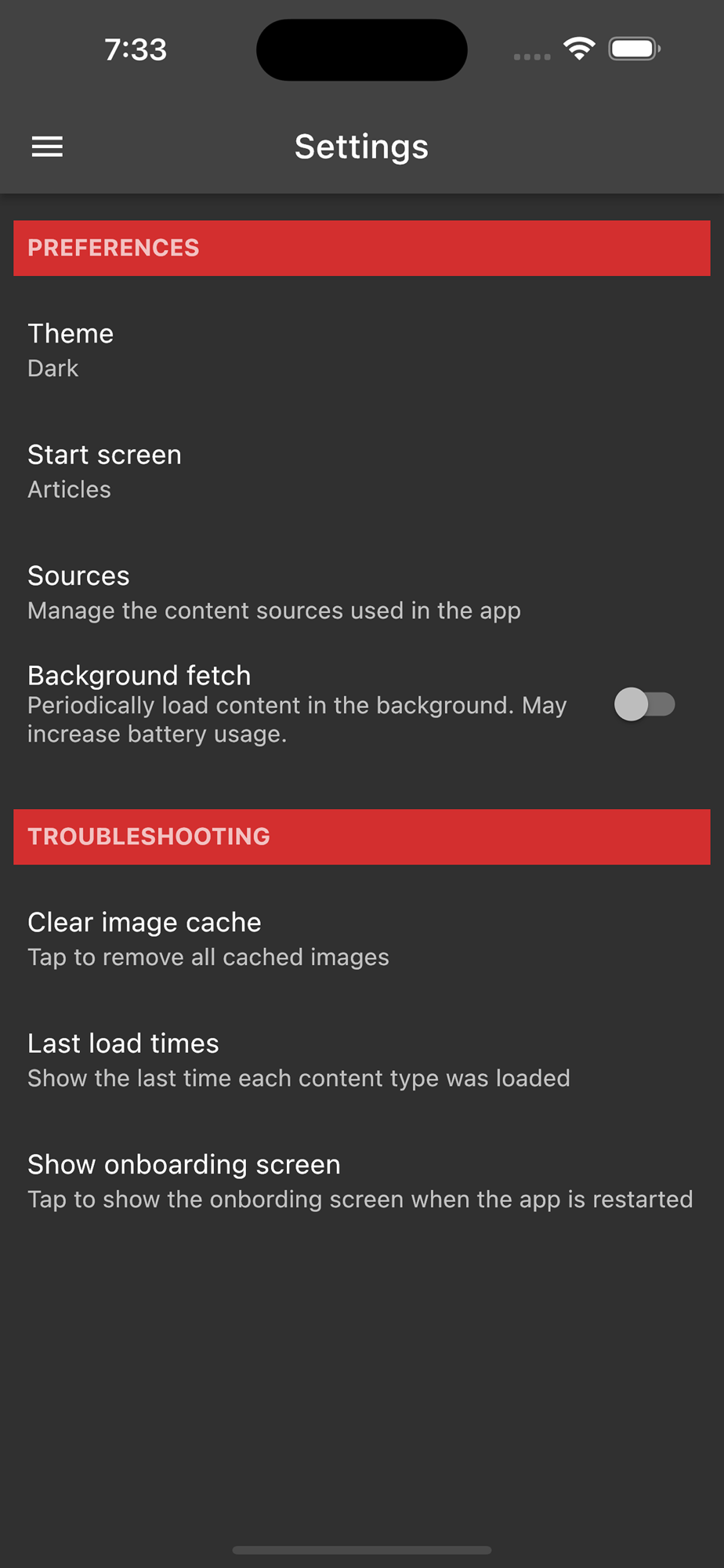Tap the TROUBLESHOOTING section header

coord(362,837)
